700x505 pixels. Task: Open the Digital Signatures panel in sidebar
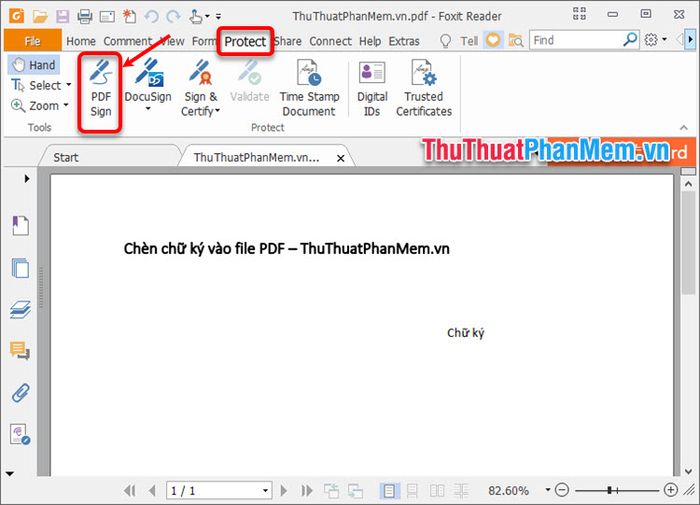pyautogui.click(x=20, y=434)
